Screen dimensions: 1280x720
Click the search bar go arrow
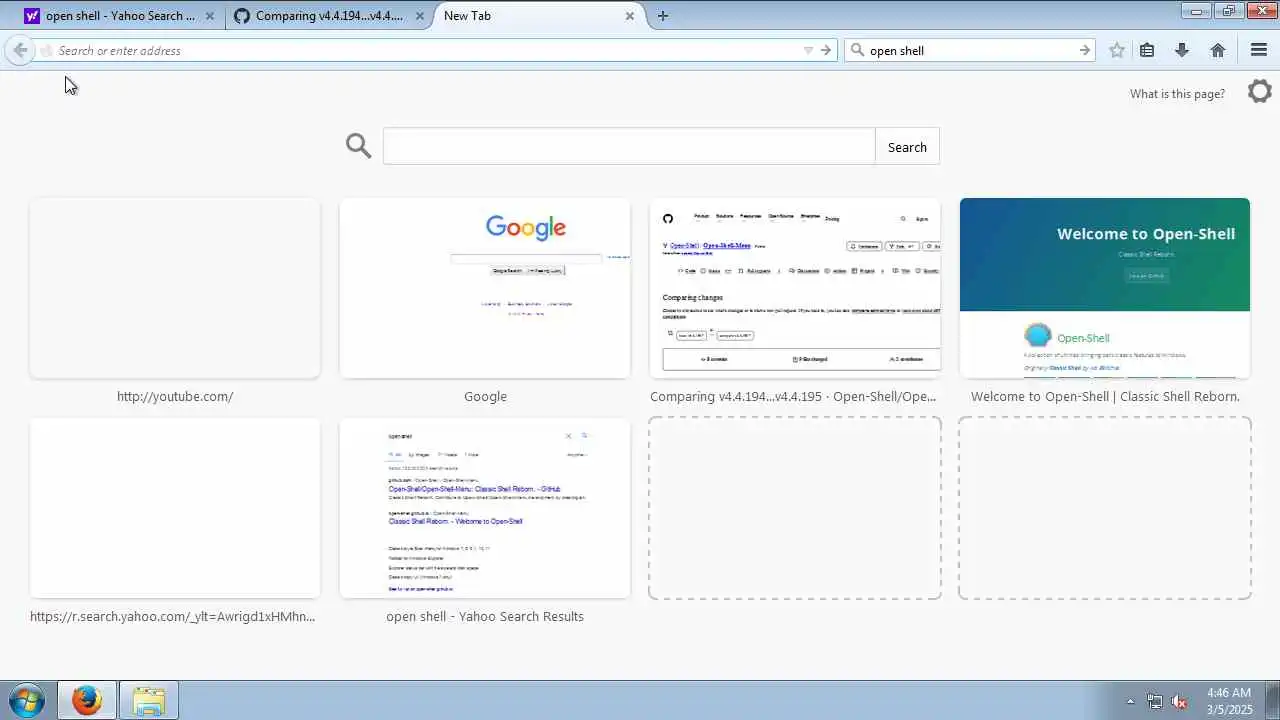(x=1085, y=50)
